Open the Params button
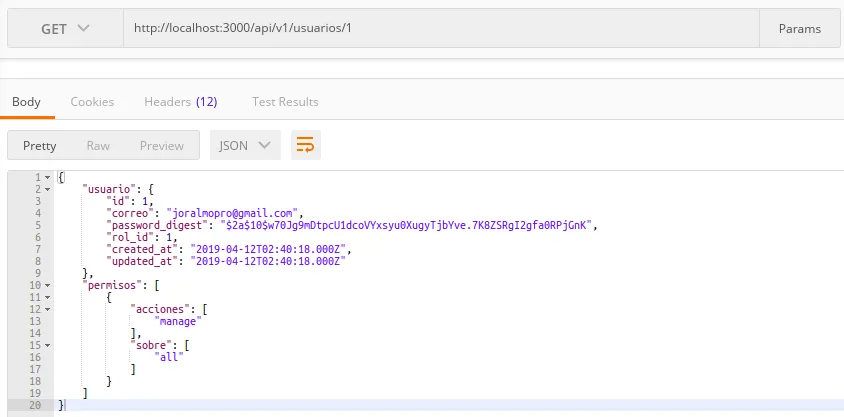 799,29
